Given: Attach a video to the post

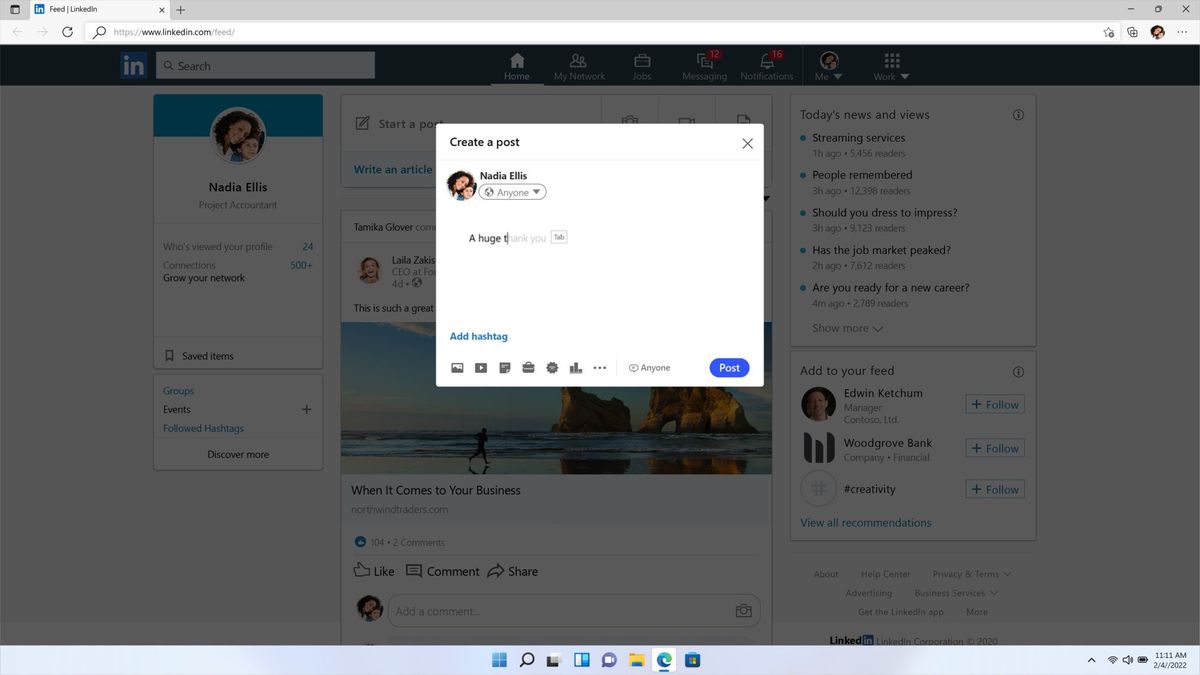Looking at the screenshot, I should coord(480,367).
